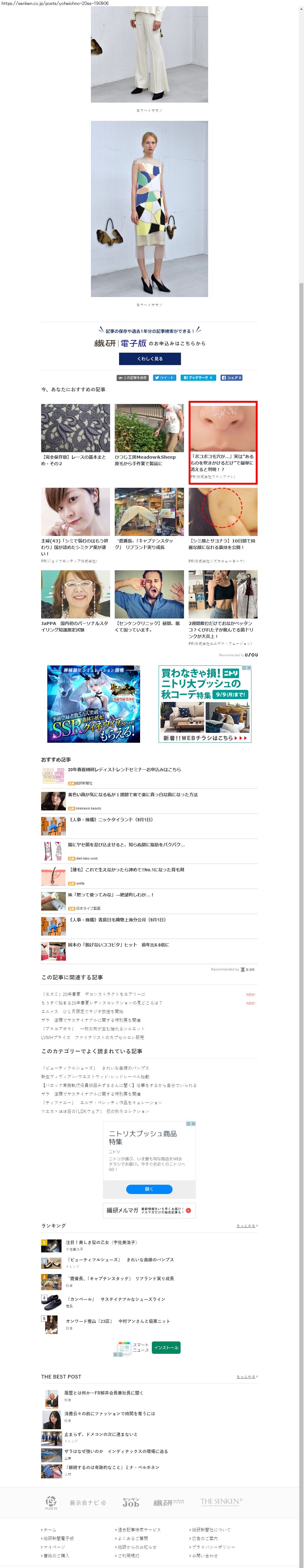Open the ボコボコ毛穴 sponsored article
The height and width of the screenshot is (1568, 304).
click(223, 443)
